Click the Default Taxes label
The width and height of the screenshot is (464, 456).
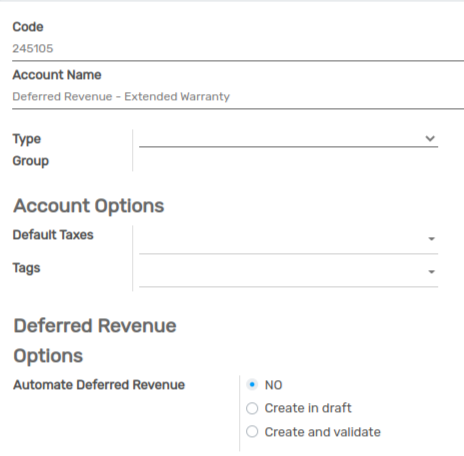point(53,235)
